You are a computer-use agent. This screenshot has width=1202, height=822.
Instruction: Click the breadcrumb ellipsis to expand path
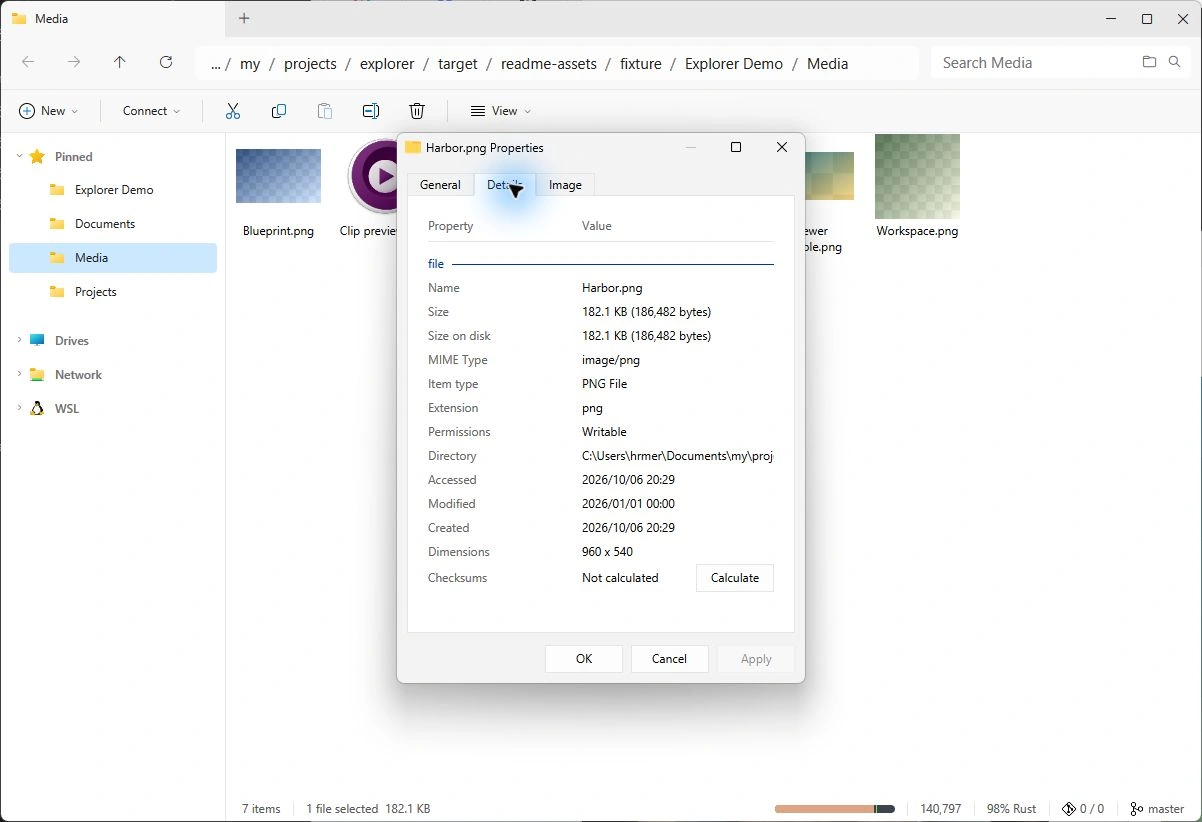click(x=215, y=63)
